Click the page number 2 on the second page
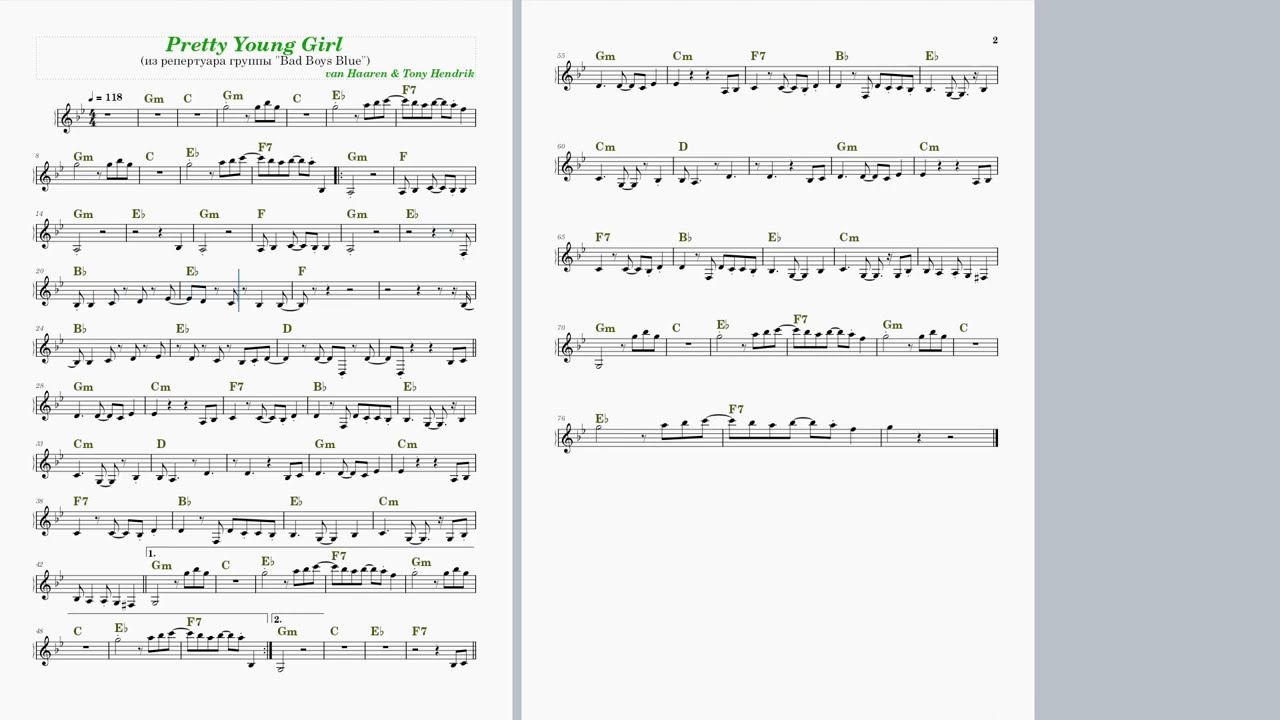The height and width of the screenshot is (720, 1280). 995,40
